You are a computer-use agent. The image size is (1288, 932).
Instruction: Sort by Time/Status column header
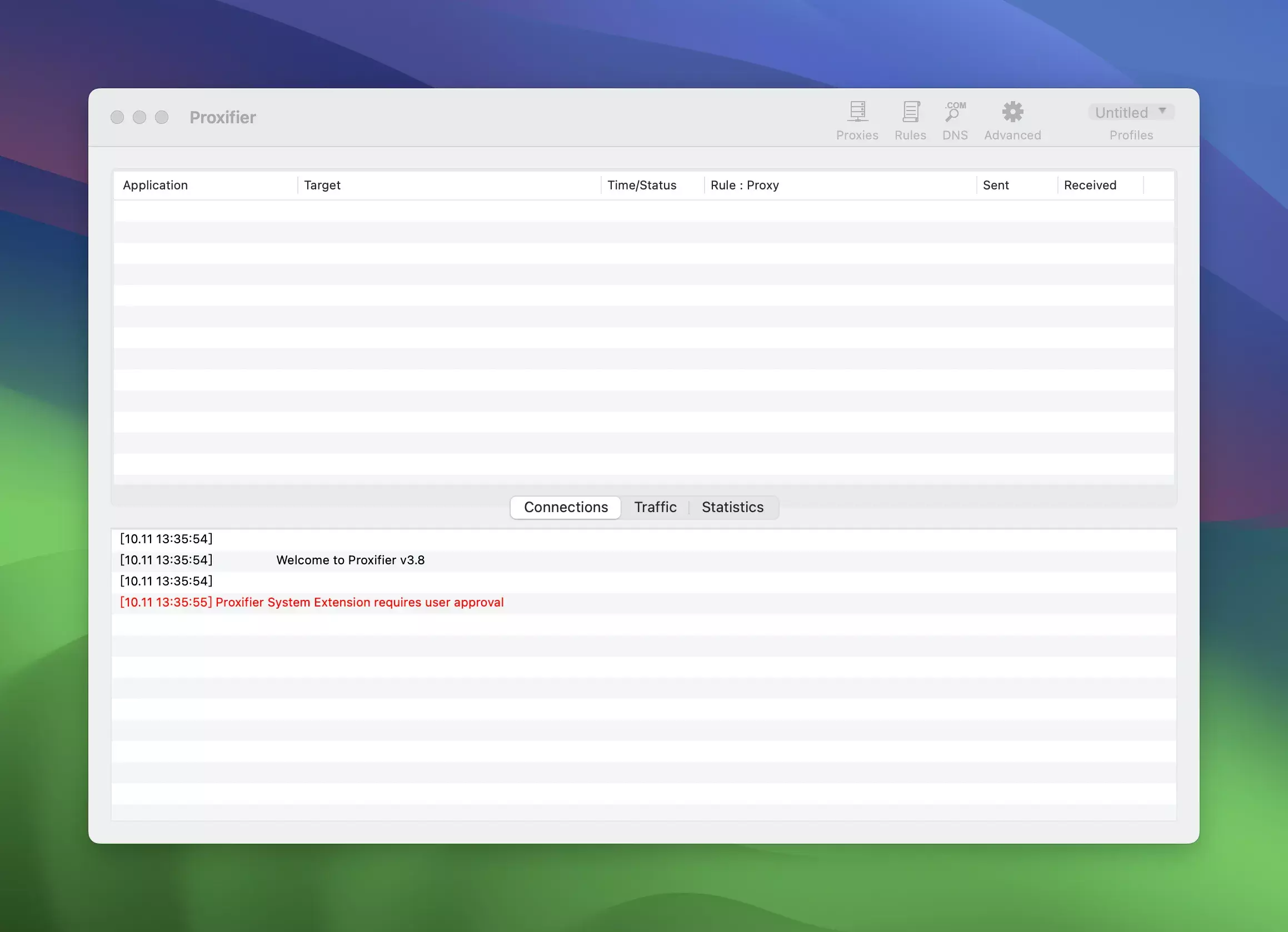642,185
